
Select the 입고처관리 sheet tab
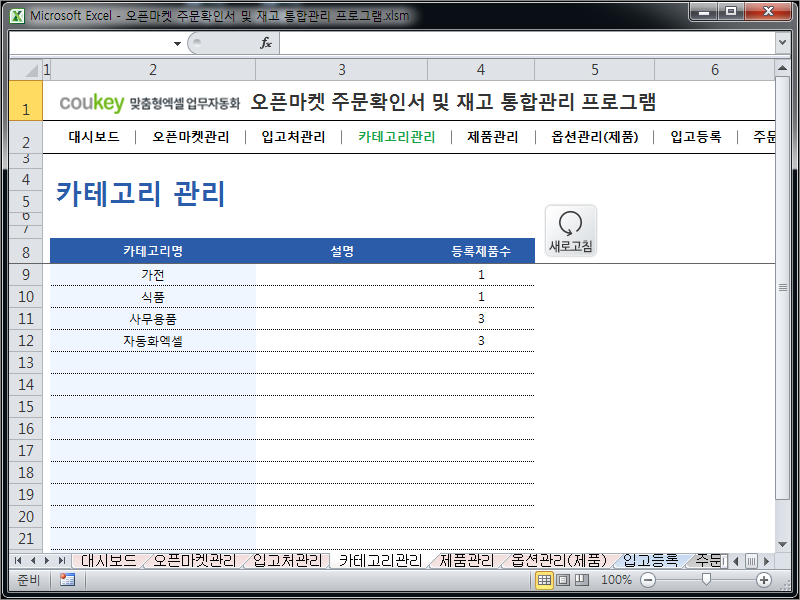click(x=287, y=560)
